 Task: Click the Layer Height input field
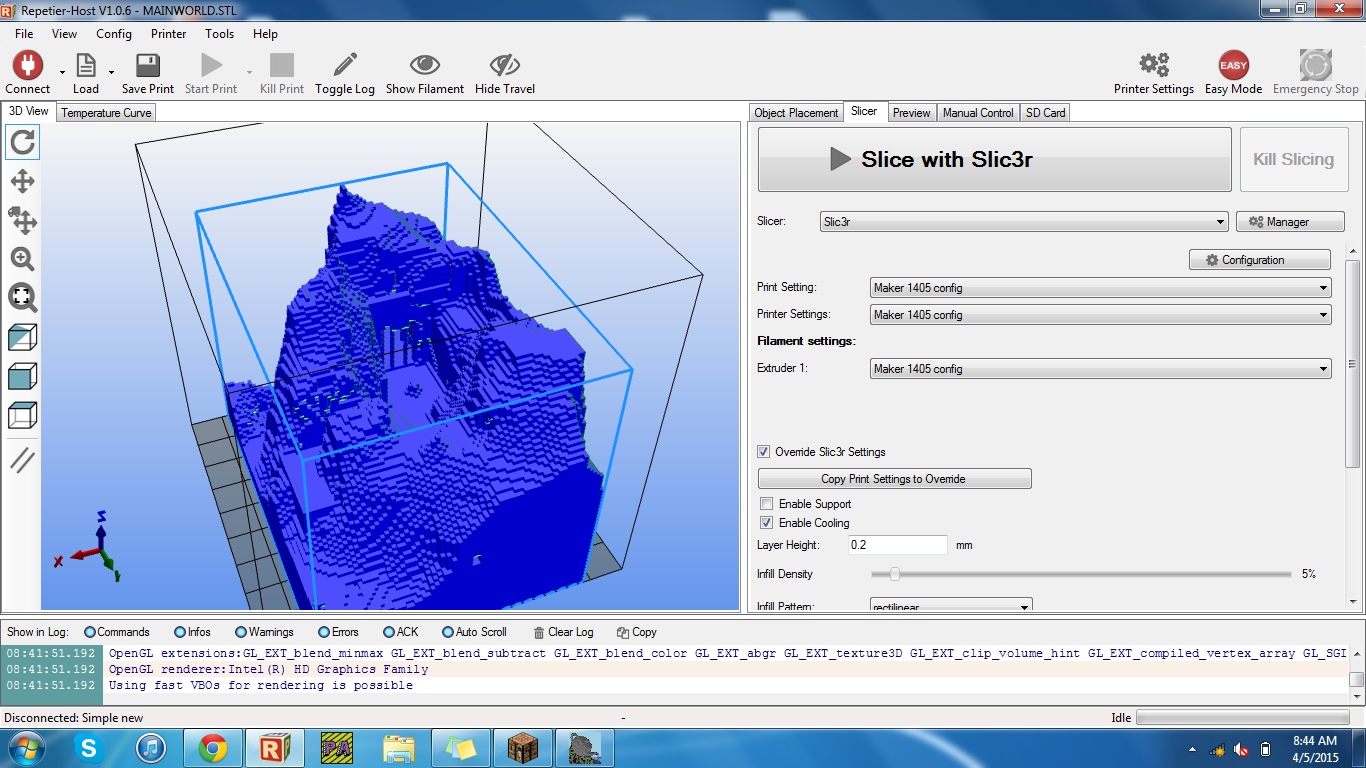point(897,545)
